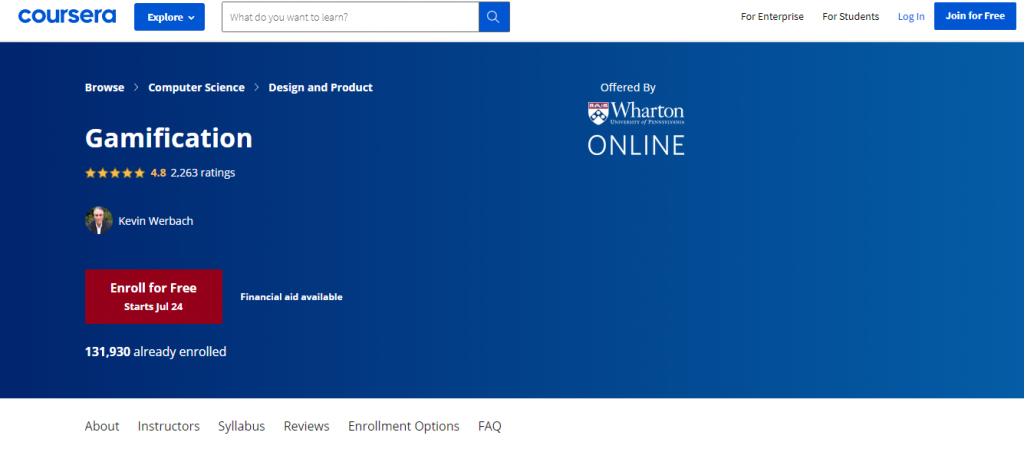Open the Explore dropdown menu
1024x449 pixels.
(x=170, y=17)
